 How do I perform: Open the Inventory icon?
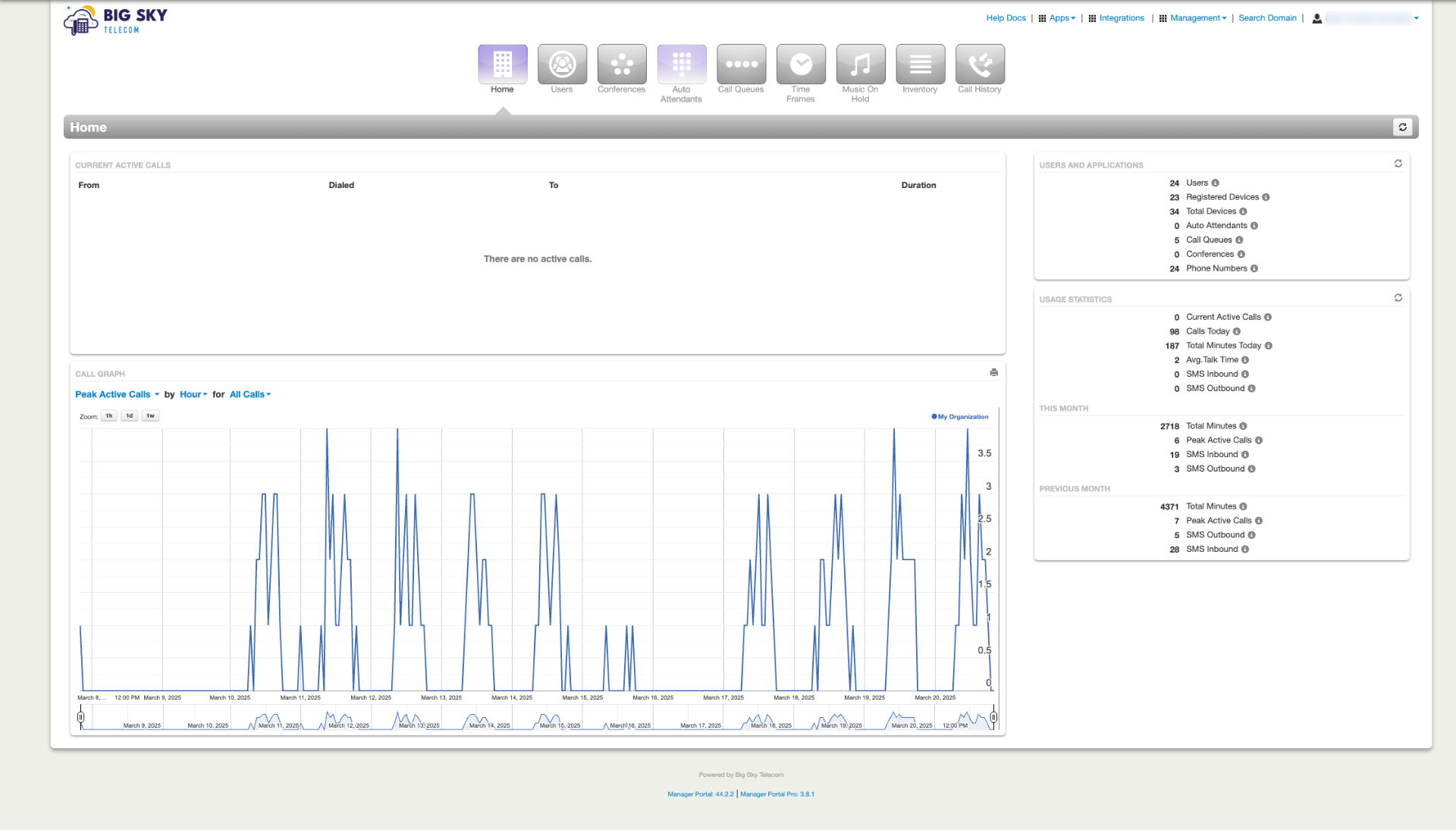pos(920,64)
